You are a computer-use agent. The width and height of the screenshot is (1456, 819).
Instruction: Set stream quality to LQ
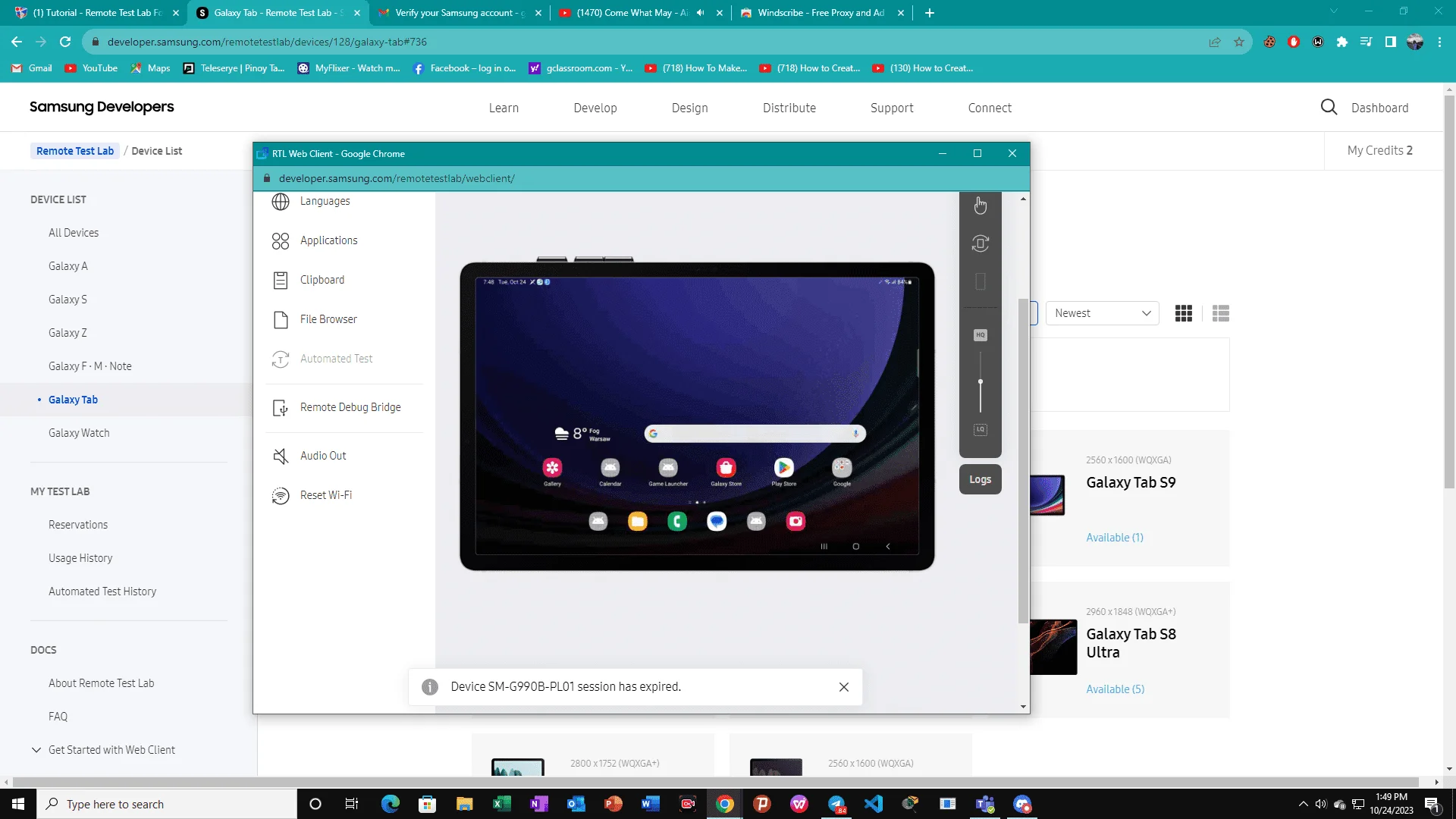(x=981, y=430)
